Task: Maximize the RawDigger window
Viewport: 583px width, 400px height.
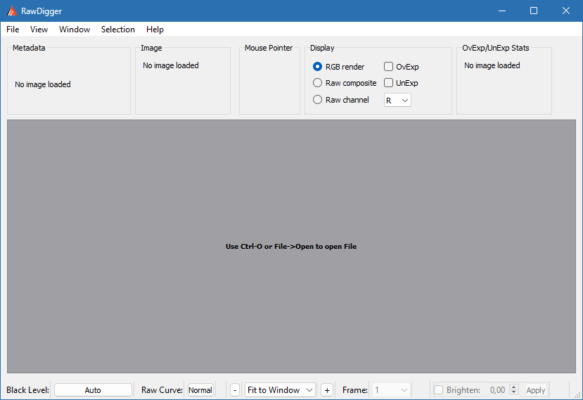Action: [534, 11]
